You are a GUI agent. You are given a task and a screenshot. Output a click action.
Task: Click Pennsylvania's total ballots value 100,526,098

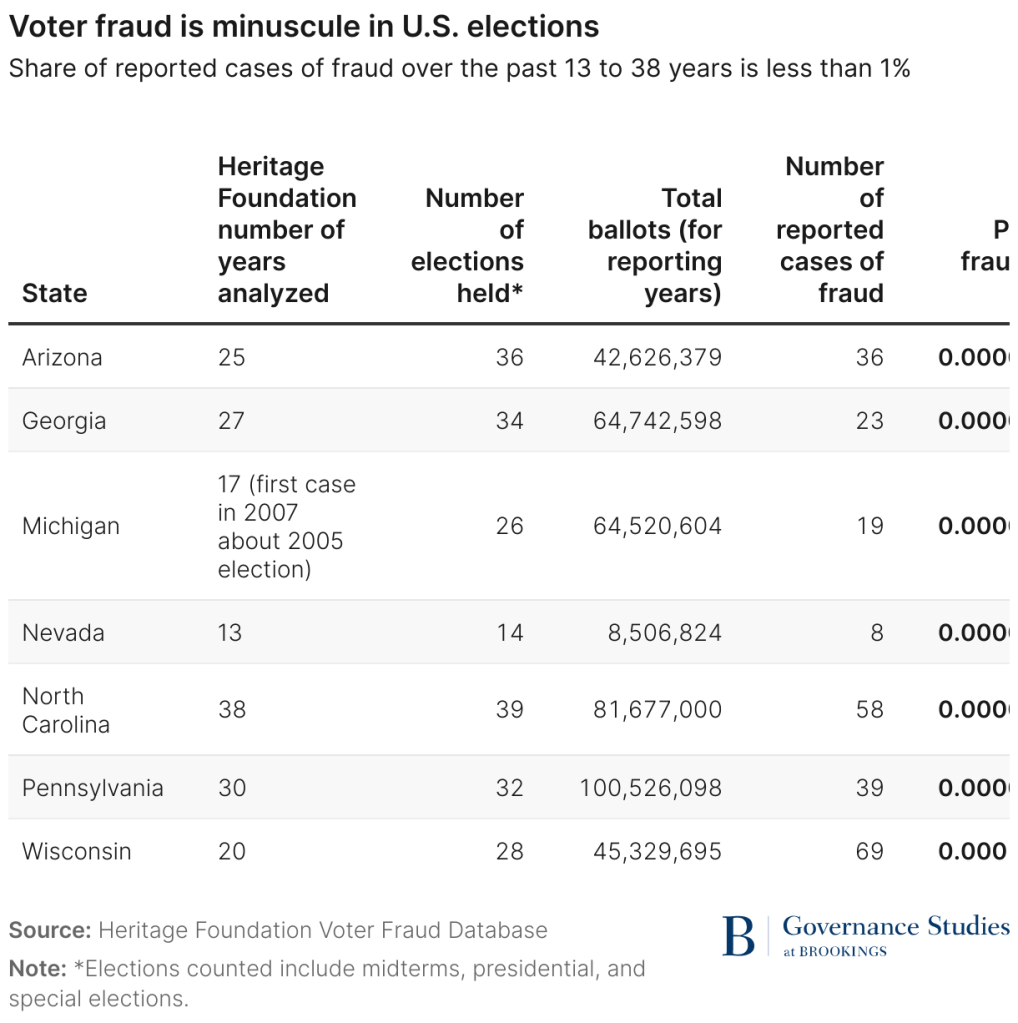[x=650, y=787]
